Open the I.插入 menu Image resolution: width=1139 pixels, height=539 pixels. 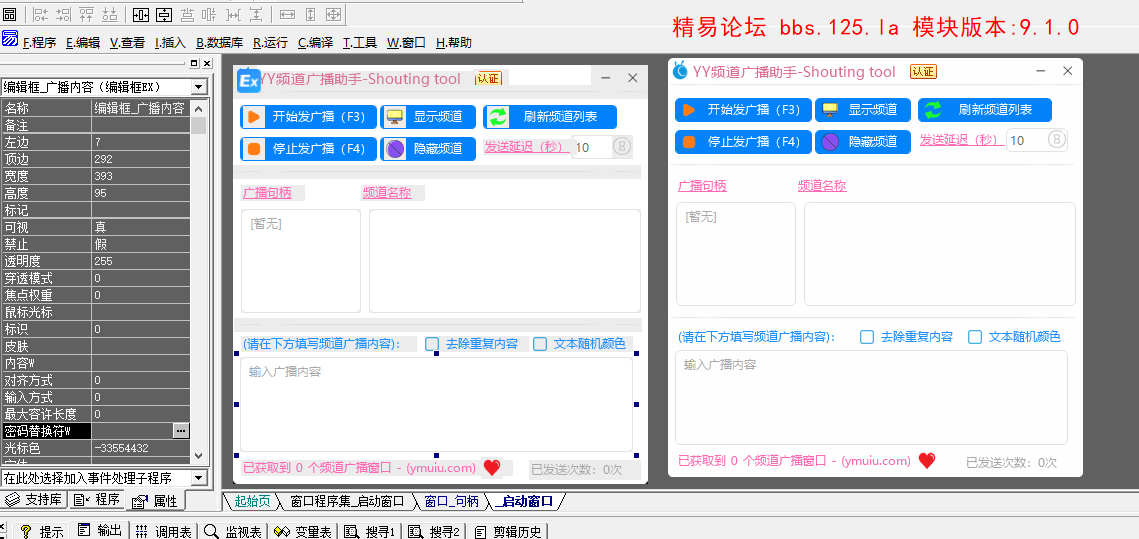point(171,43)
